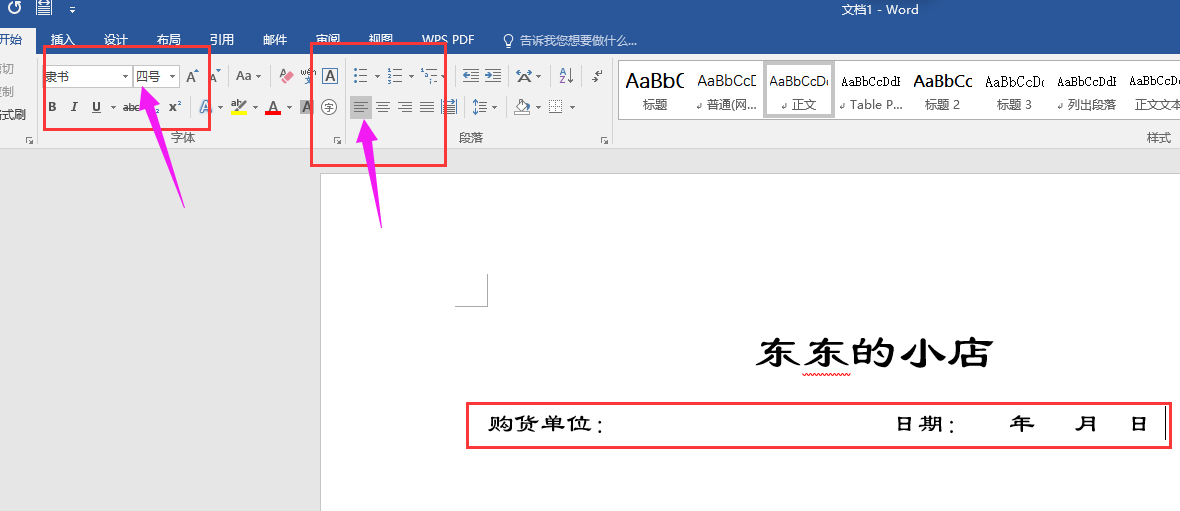
Task: Click the borders icon
Action: 555,107
